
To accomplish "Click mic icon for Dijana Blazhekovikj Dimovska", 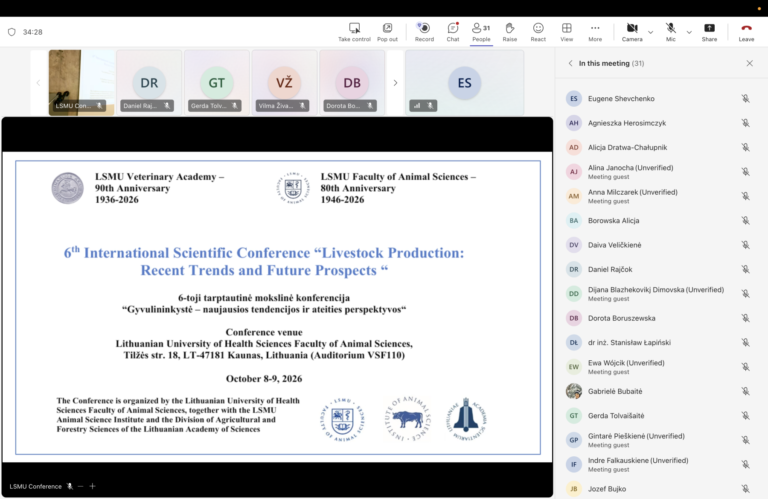I will [745, 294].
